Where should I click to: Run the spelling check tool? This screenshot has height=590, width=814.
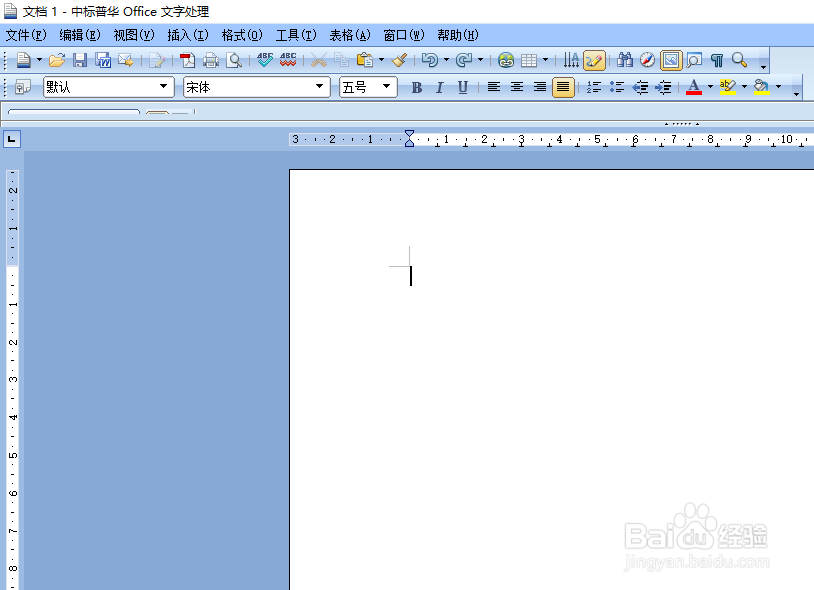pyautogui.click(x=263, y=60)
